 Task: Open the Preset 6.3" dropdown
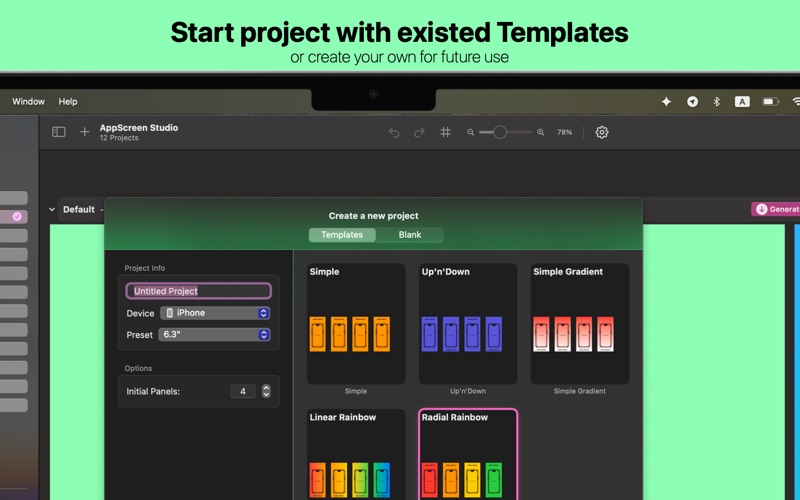pos(214,334)
